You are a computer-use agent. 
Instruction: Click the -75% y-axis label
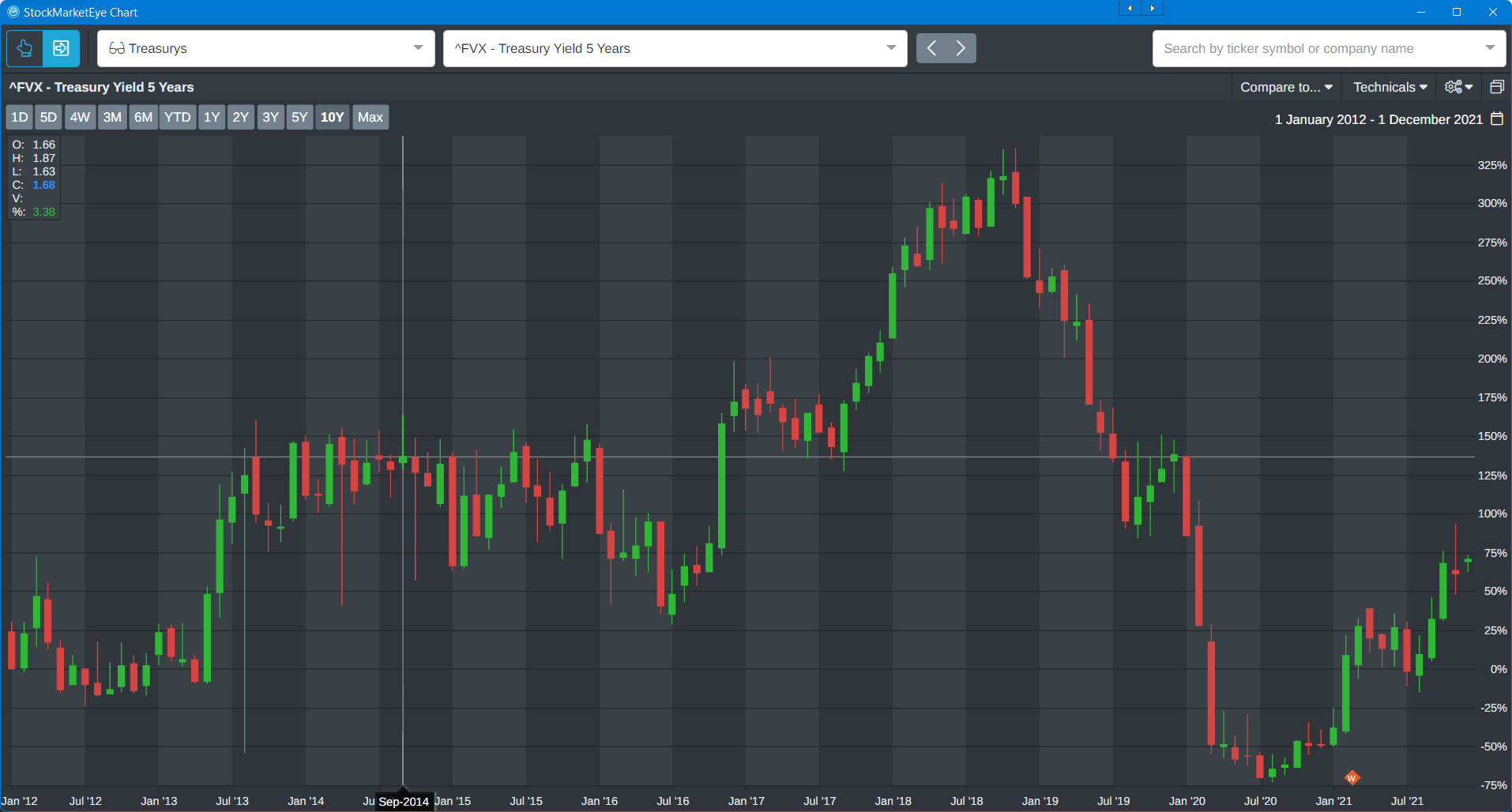[x=1494, y=785]
